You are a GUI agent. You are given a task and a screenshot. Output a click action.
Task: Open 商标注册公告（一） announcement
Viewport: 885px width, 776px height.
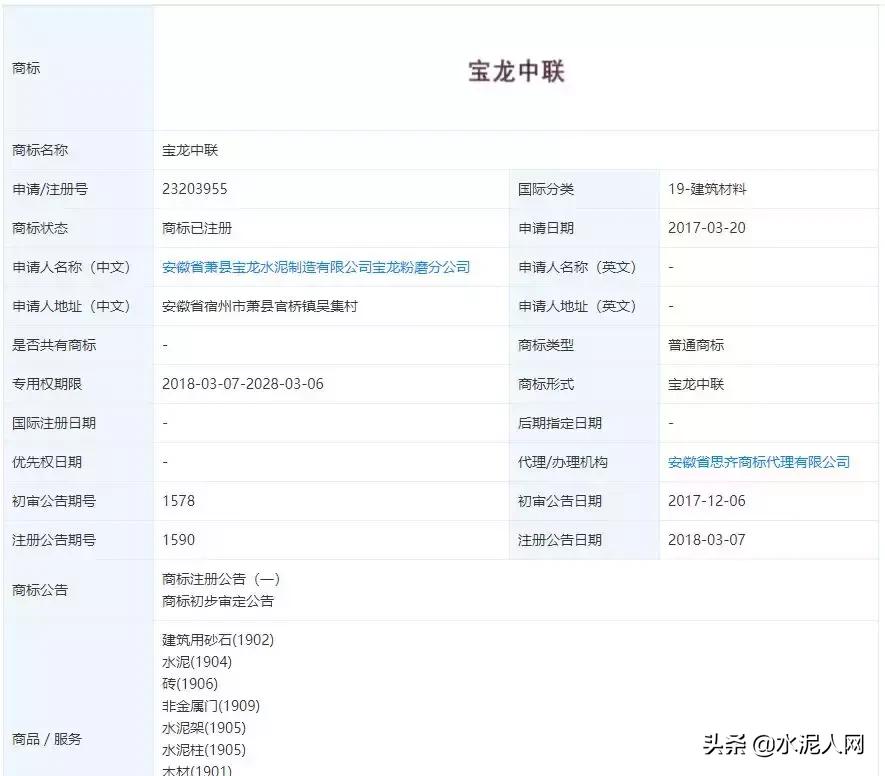221,579
